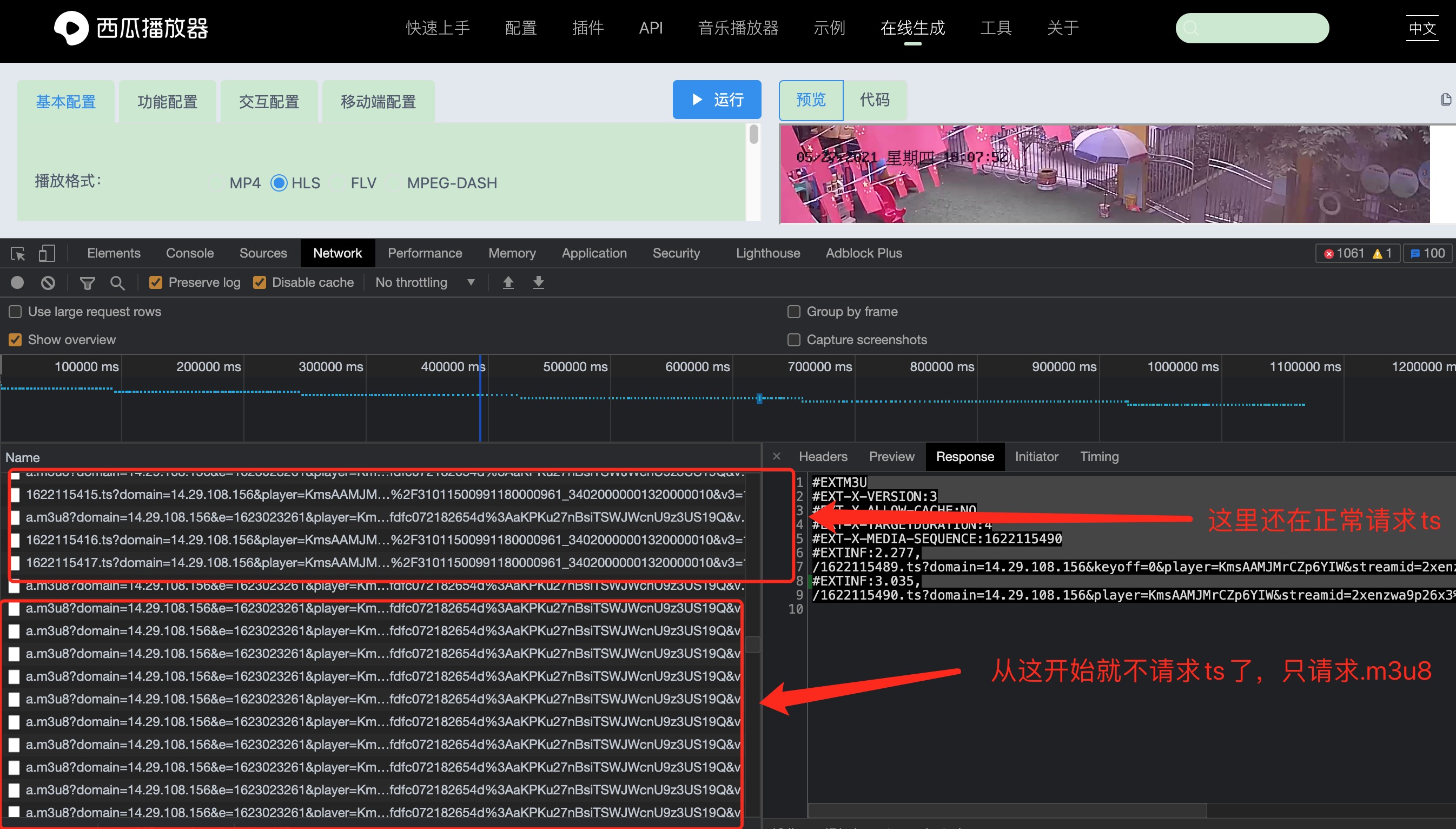Toggle the device toolbar icon
This screenshot has width=1456, height=829.
point(47,253)
